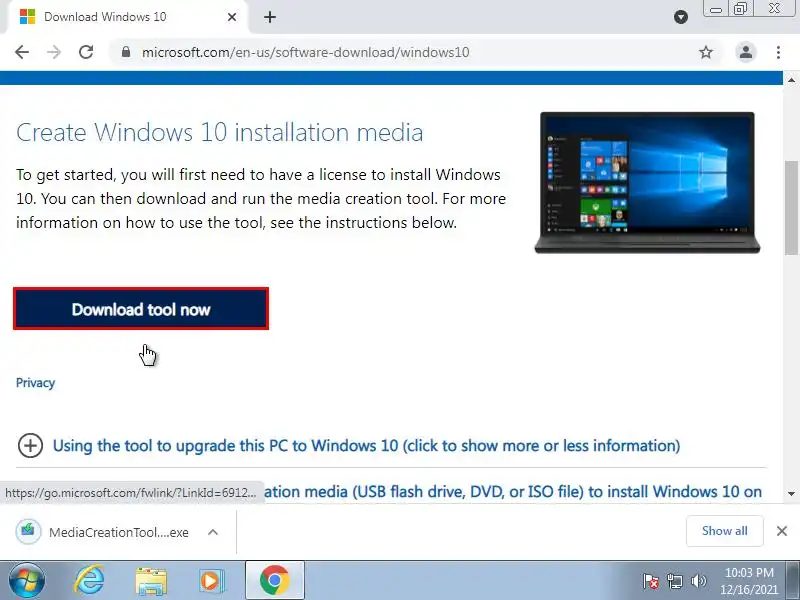The image size is (800, 600).
Task: Open Windows Explorer folder in taskbar
Action: pos(151,581)
